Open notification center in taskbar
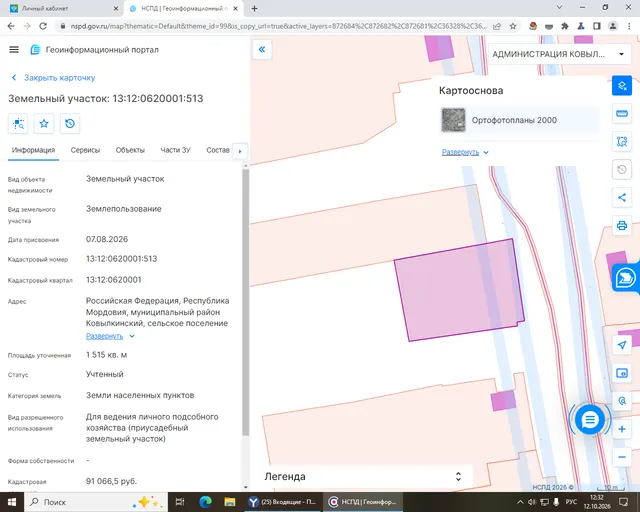 point(623,502)
